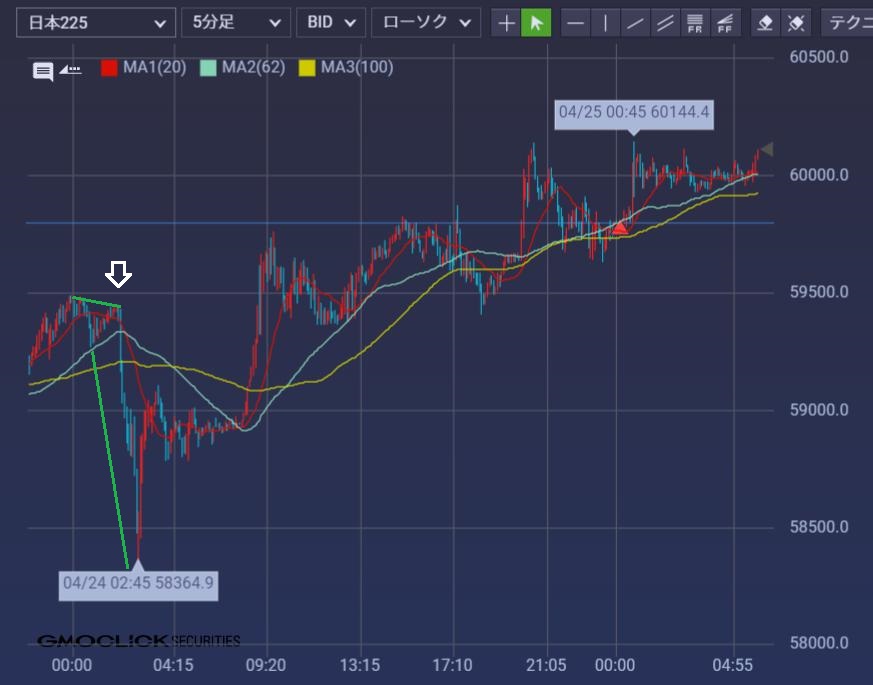Click the MA3(100) legend label

click(357, 68)
